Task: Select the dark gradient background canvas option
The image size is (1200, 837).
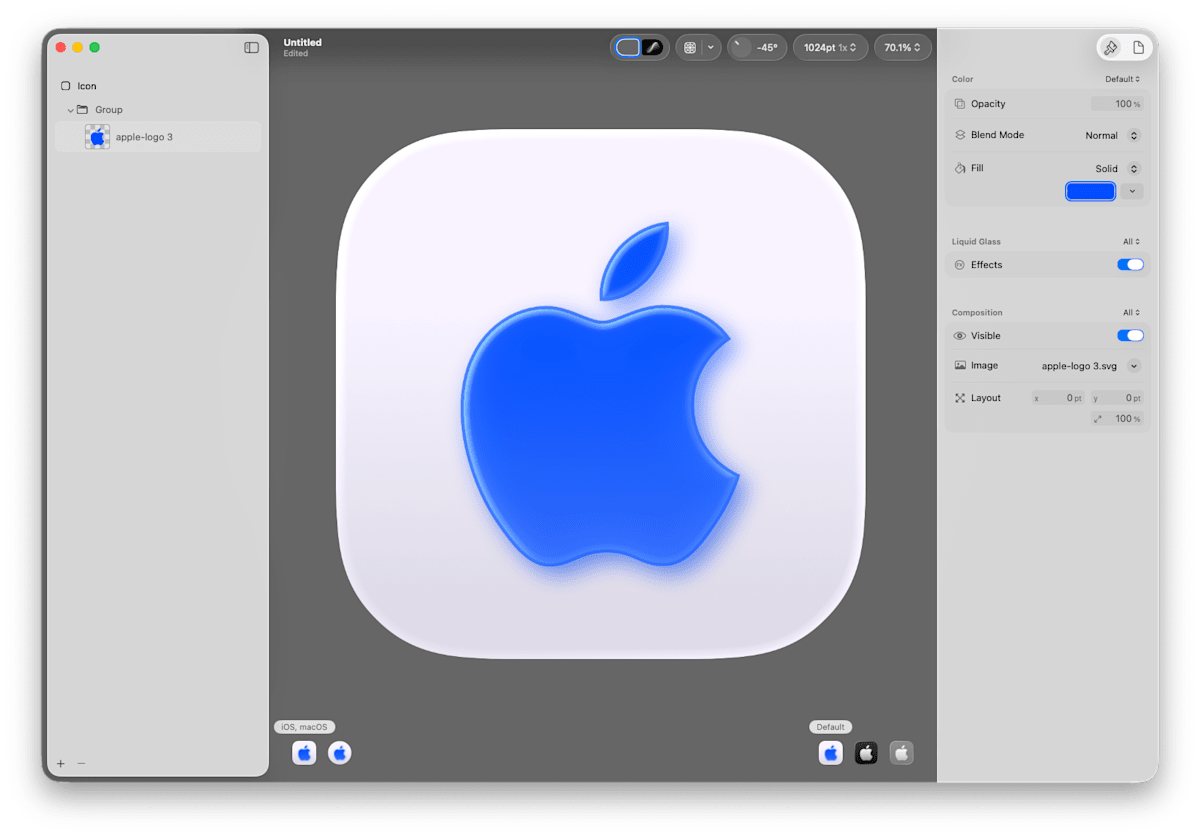Action: (652, 47)
